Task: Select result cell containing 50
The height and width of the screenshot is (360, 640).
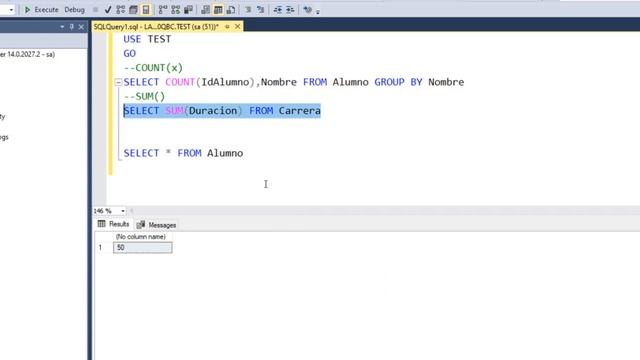Action: 142,247
